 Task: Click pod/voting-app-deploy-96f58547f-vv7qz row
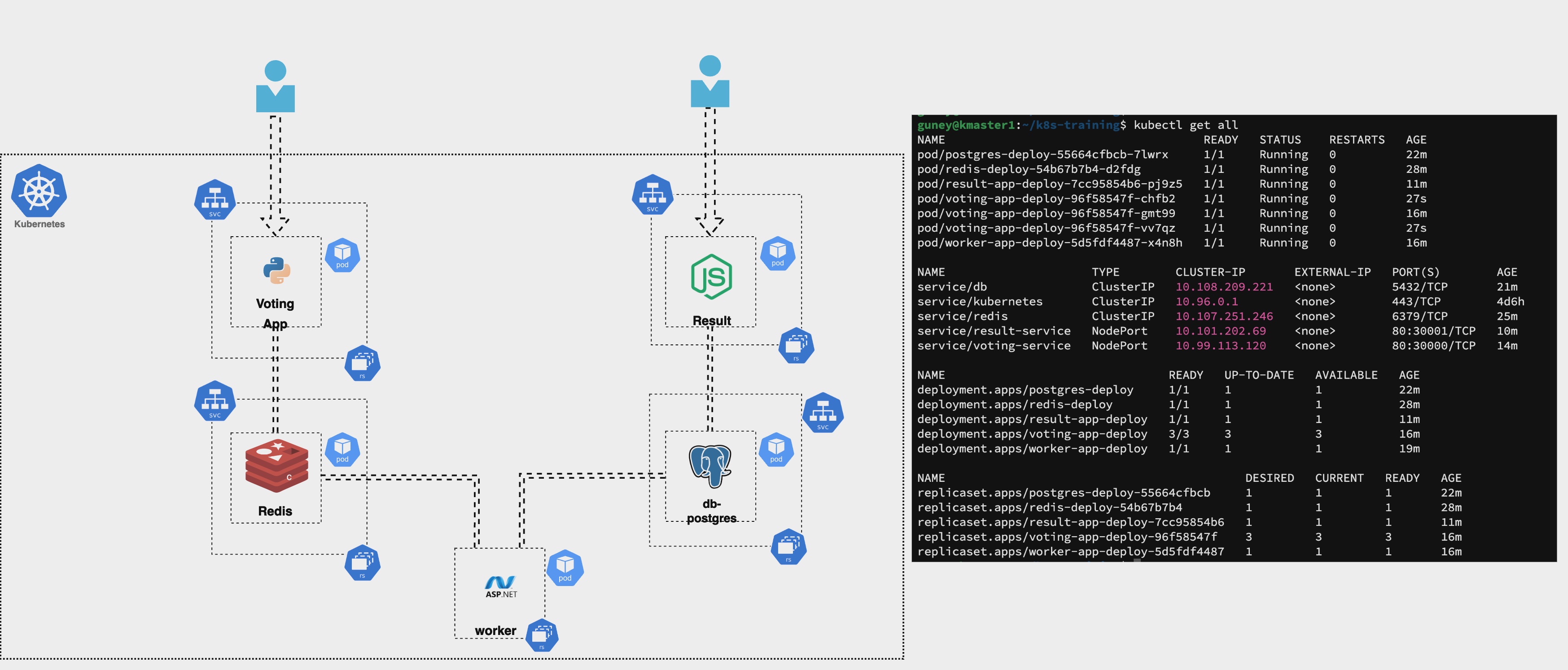(x=1172, y=228)
